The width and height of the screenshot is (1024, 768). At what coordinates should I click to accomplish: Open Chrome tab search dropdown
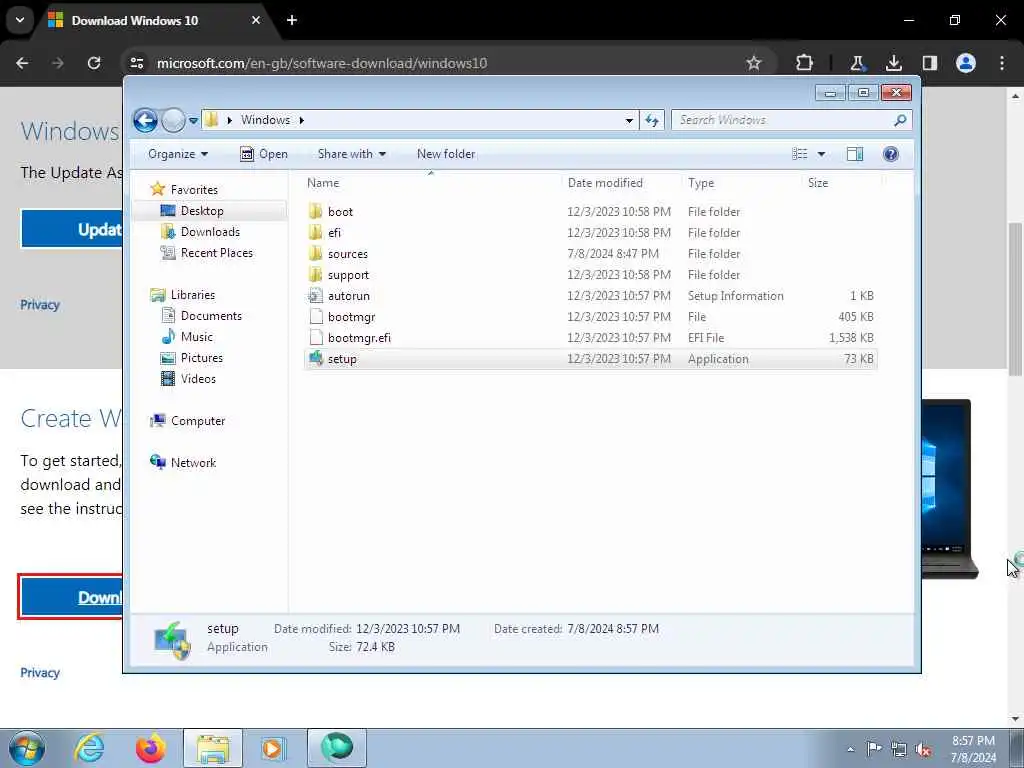tap(20, 20)
